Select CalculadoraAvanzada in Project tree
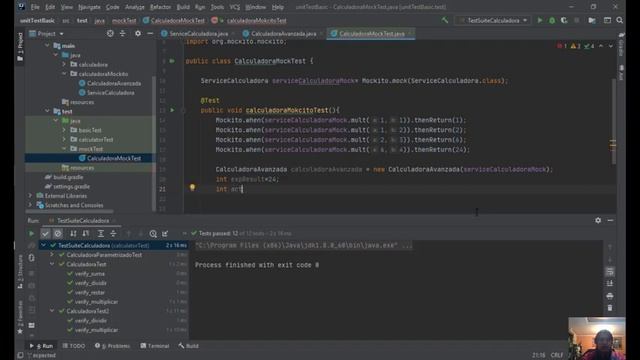Image resolution: width=640 pixels, height=360 pixels. (113, 83)
